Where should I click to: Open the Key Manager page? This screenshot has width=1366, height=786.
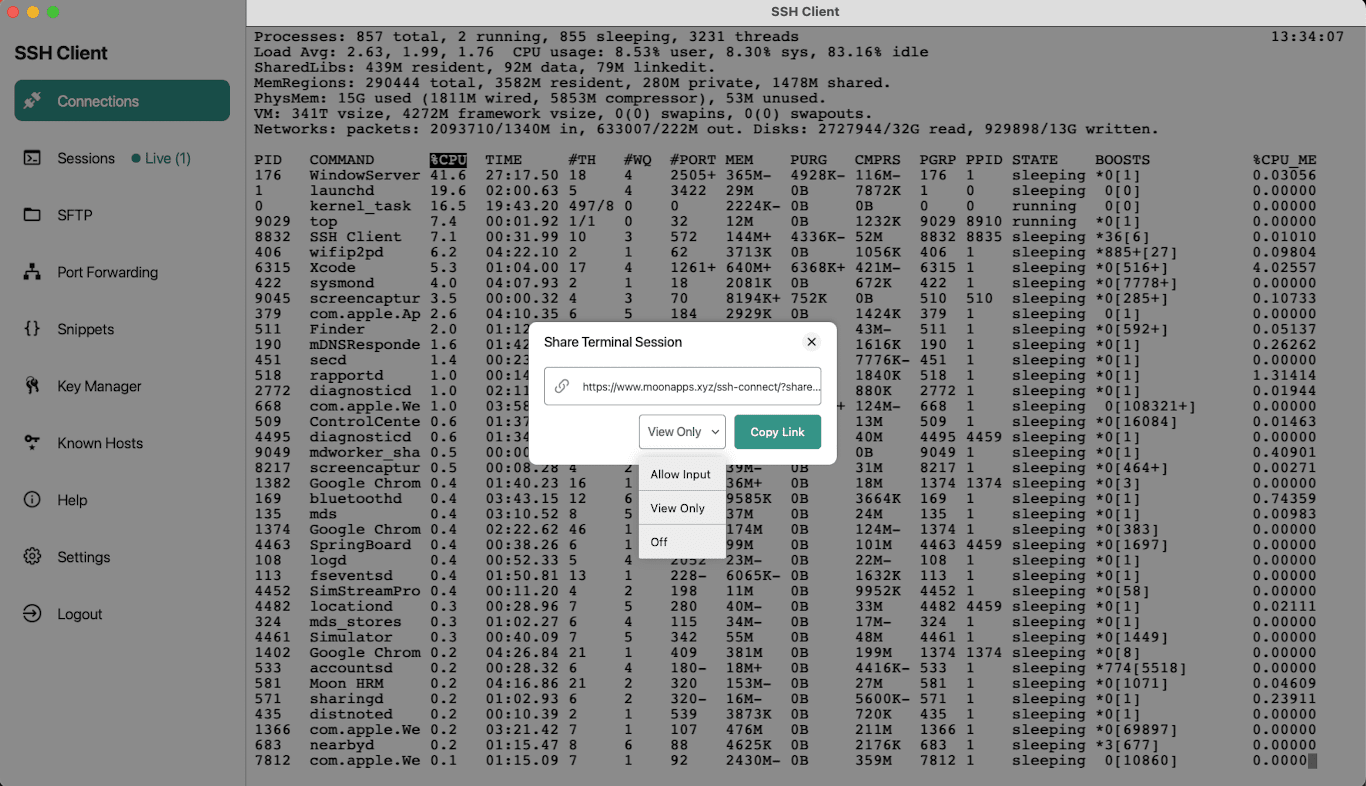[x=99, y=386]
